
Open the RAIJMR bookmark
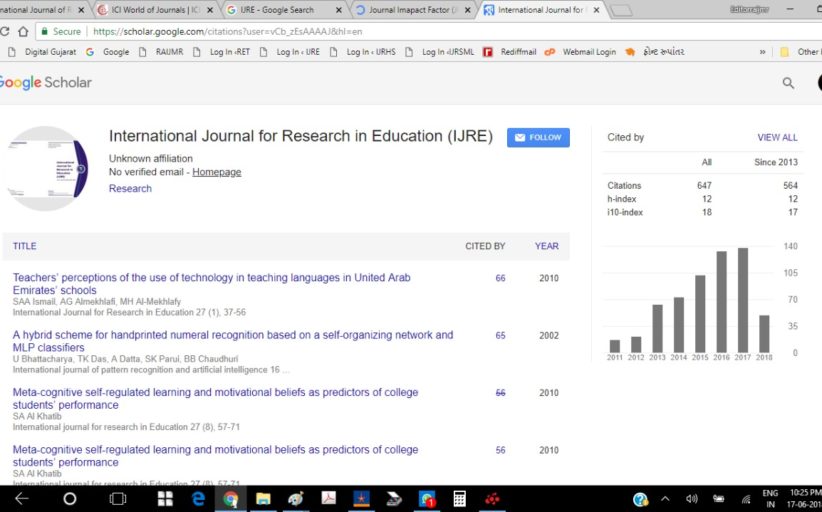(x=161, y=52)
